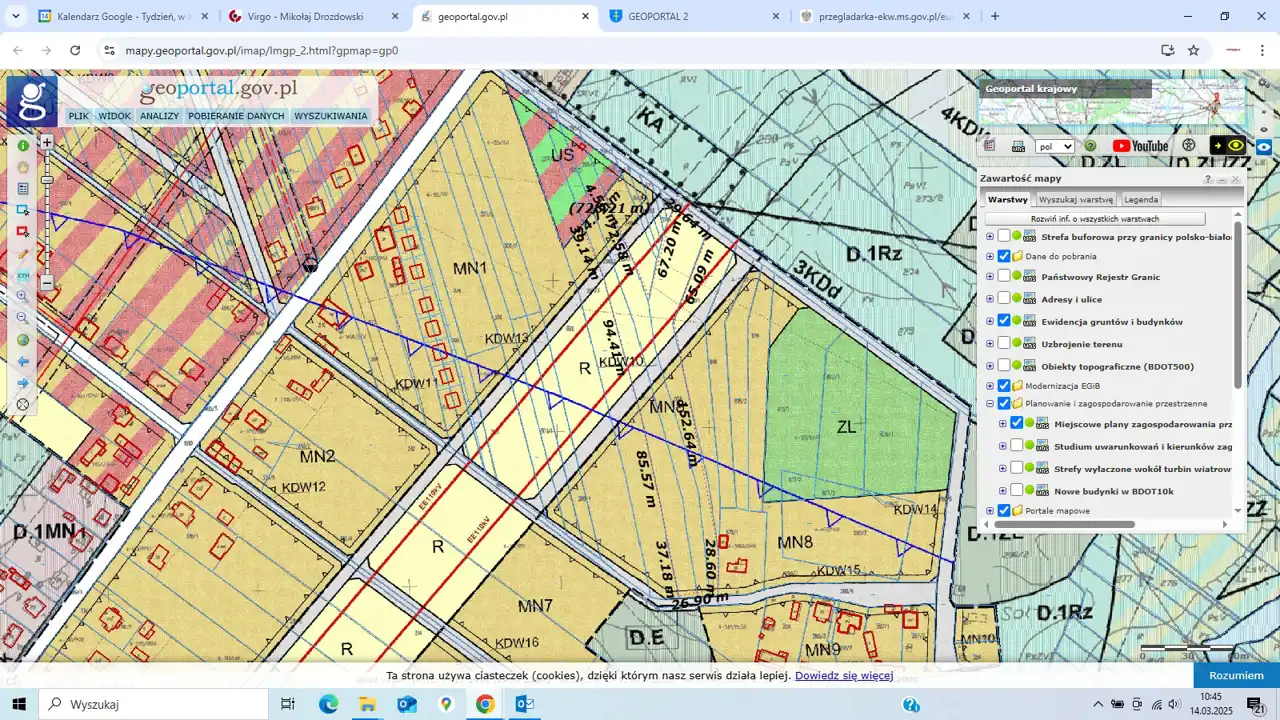
Task: Click the Windows search box Wyszukaj
Action: click(155, 704)
